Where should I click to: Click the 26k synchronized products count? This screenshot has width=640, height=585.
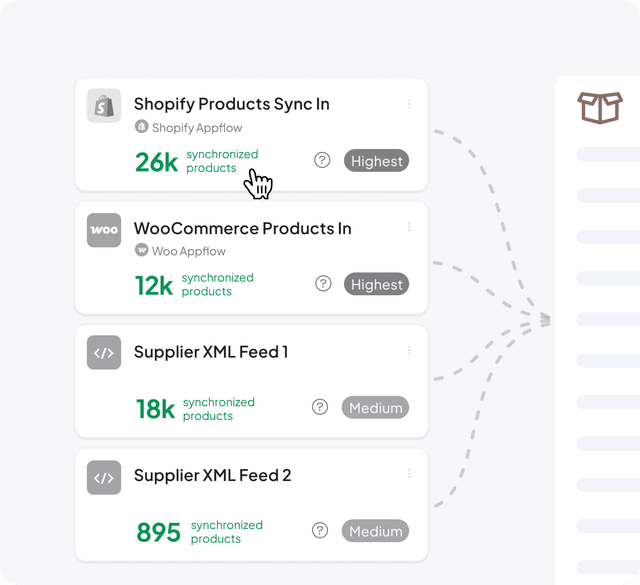(197, 161)
